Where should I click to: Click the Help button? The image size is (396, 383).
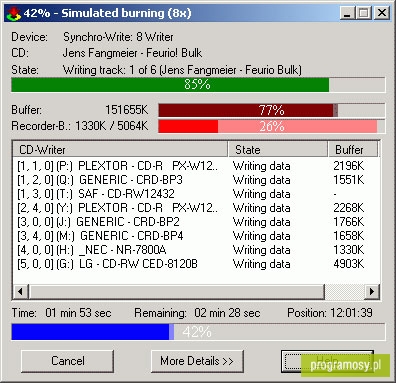pos(327,361)
